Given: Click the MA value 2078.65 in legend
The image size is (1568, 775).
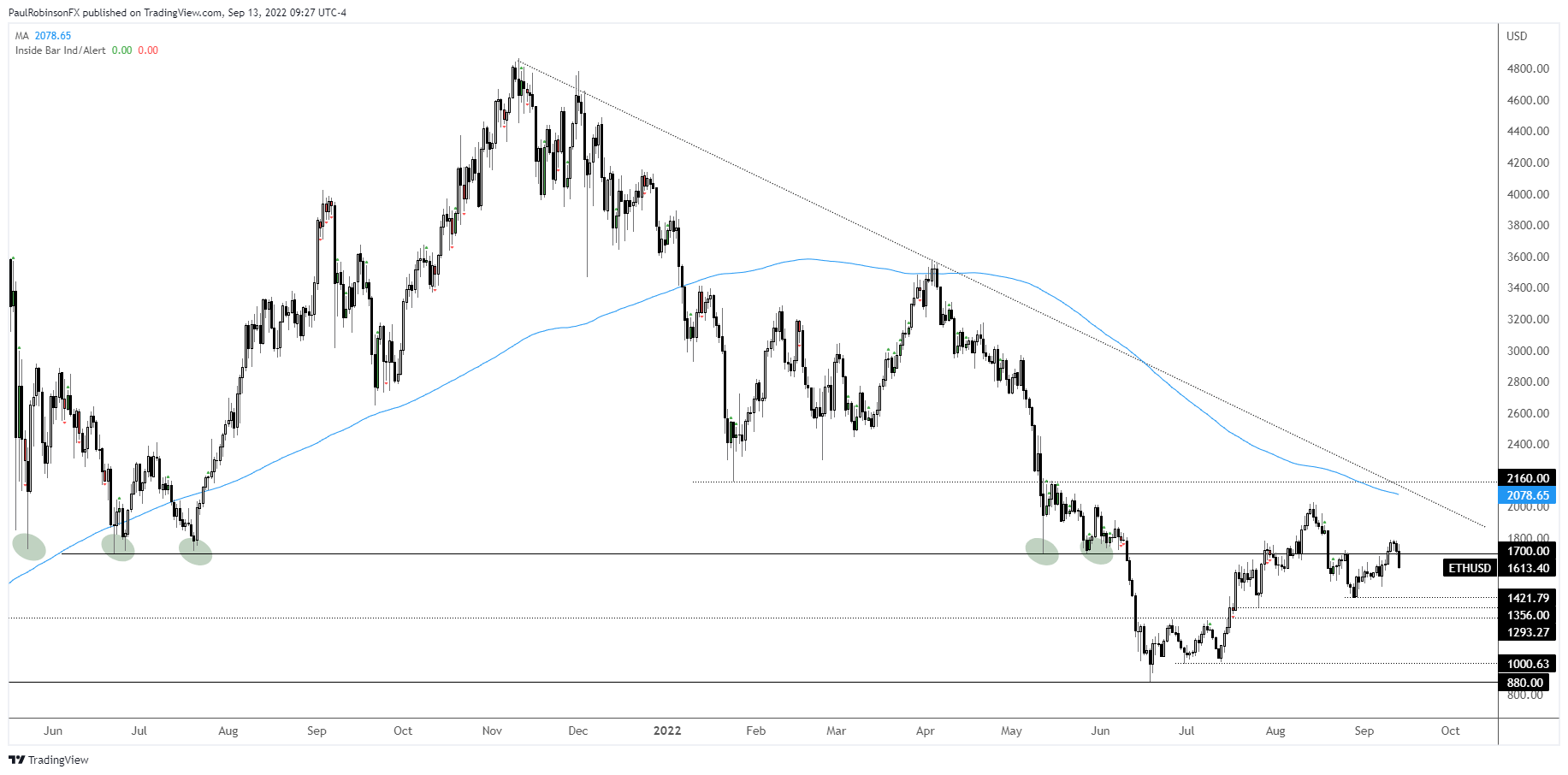Looking at the screenshot, I should (x=53, y=36).
